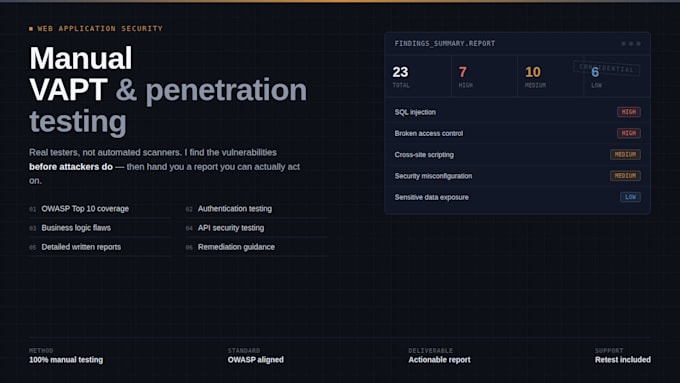Click the FINDINGS_SUMMARY.REPORT title
The height and width of the screenshot is (383, 680).
coord(445,43)
